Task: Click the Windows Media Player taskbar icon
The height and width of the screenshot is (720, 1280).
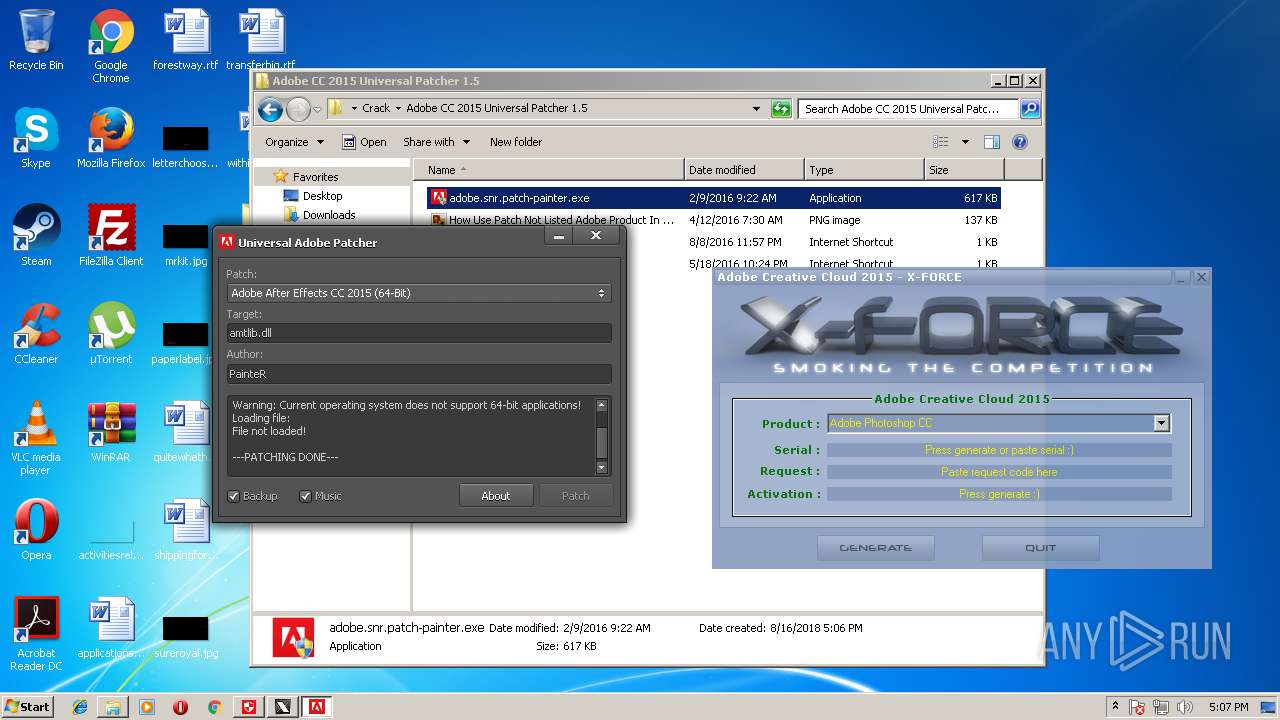Action: (x=147, y=707)
